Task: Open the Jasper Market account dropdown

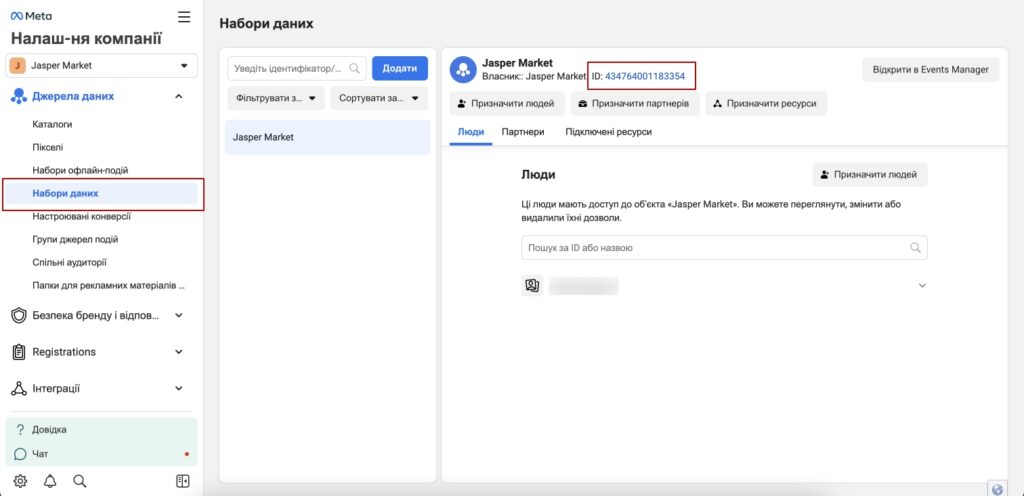Action: point(101,66)
